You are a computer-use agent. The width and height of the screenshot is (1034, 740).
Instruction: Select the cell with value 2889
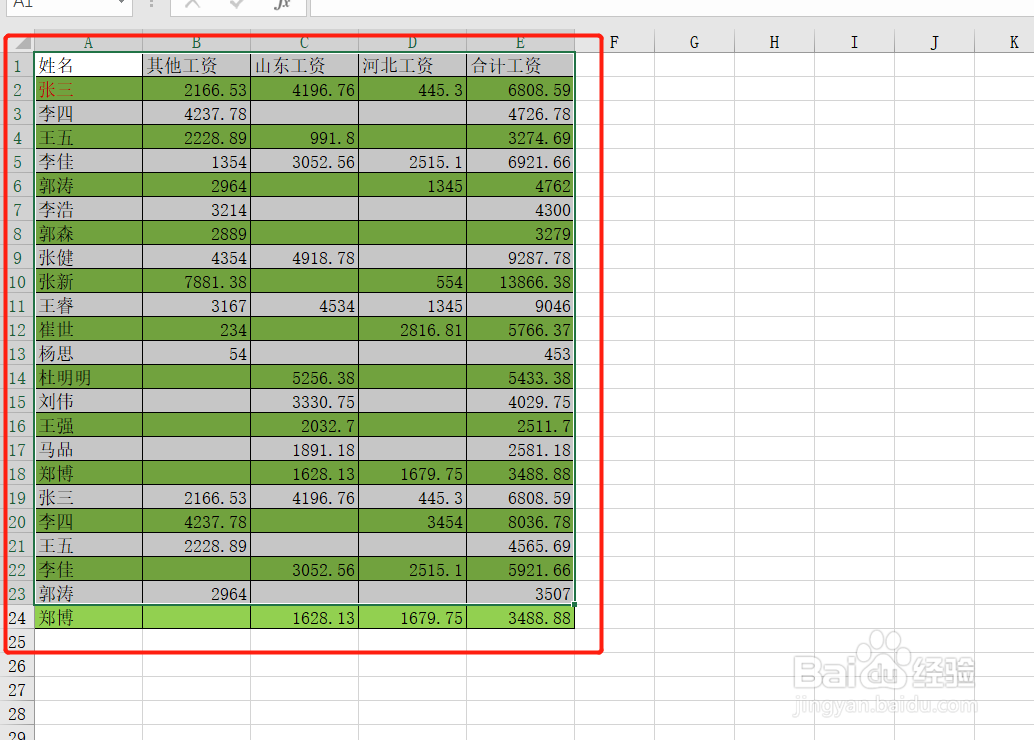point(197,233)
